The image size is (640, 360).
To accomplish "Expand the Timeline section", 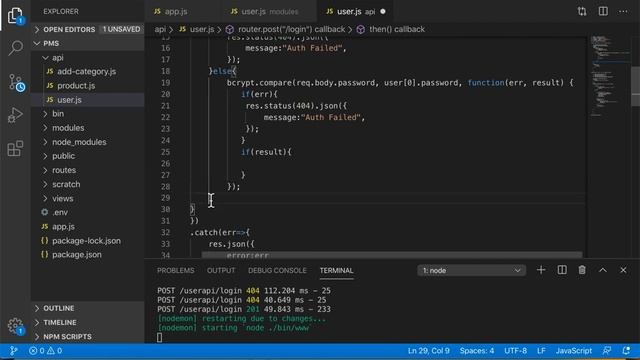I will tap(87, 322).
